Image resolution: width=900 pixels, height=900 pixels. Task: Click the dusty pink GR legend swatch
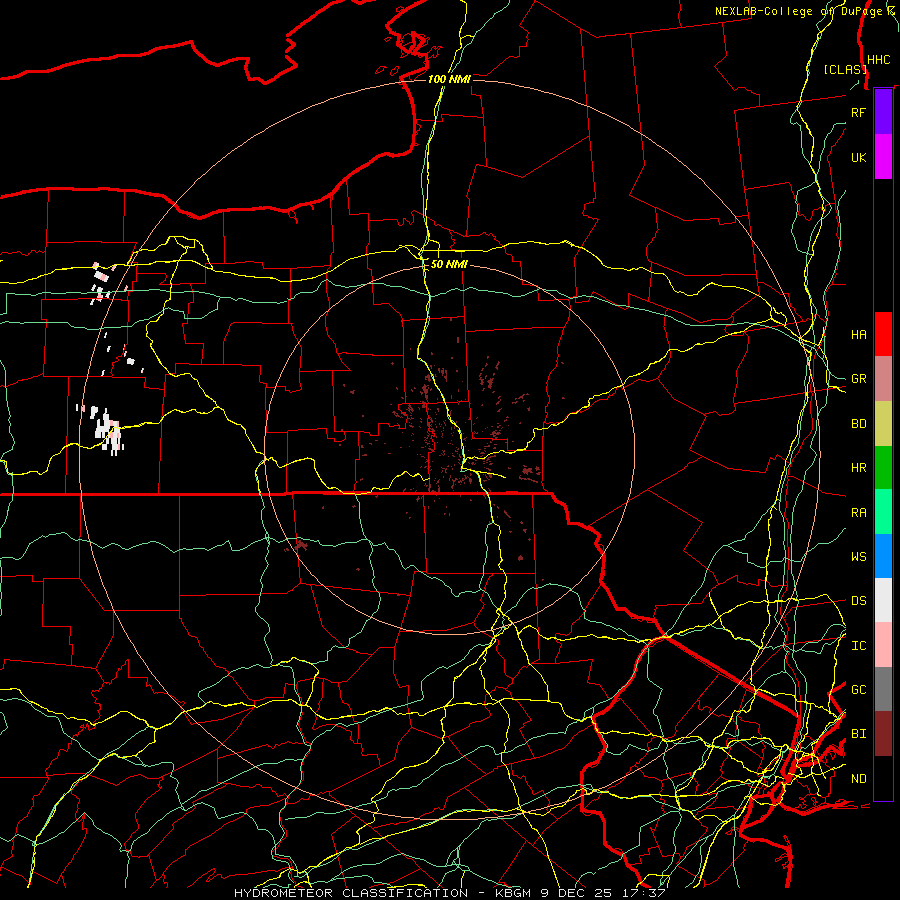[883, 379]
